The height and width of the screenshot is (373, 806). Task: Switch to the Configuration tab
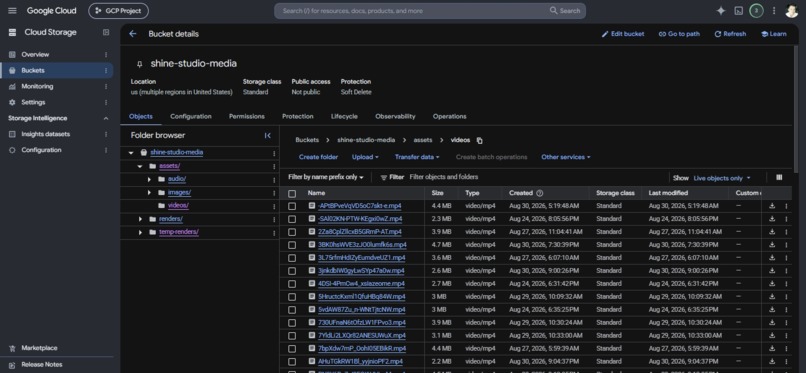(x=191, y=117)
